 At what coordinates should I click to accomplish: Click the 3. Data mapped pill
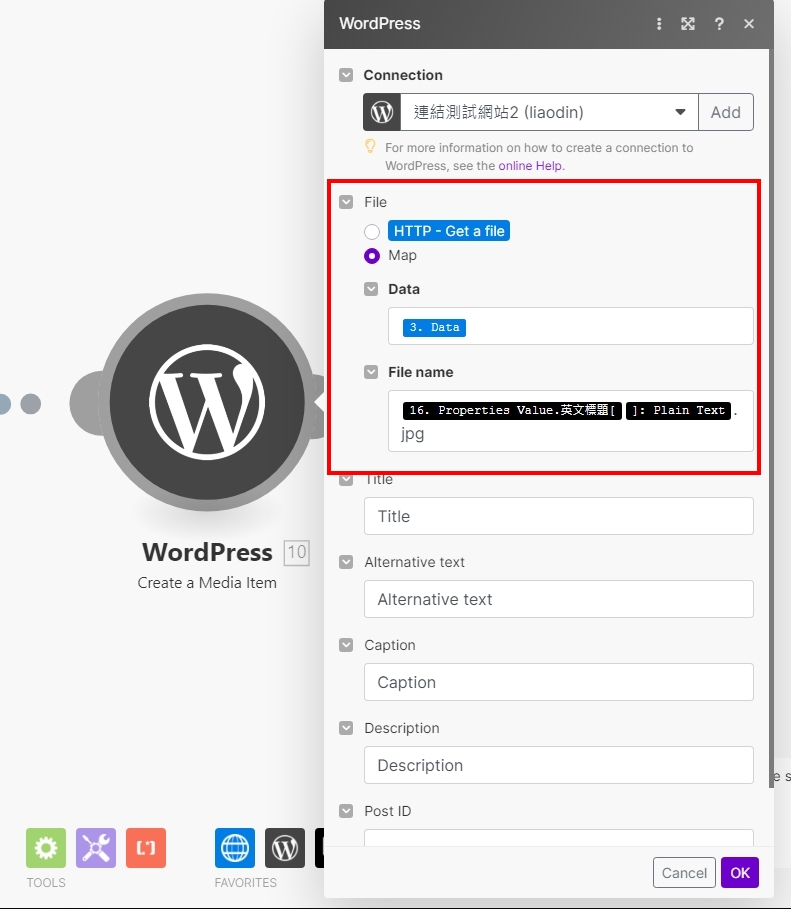(x=434, y=328)
